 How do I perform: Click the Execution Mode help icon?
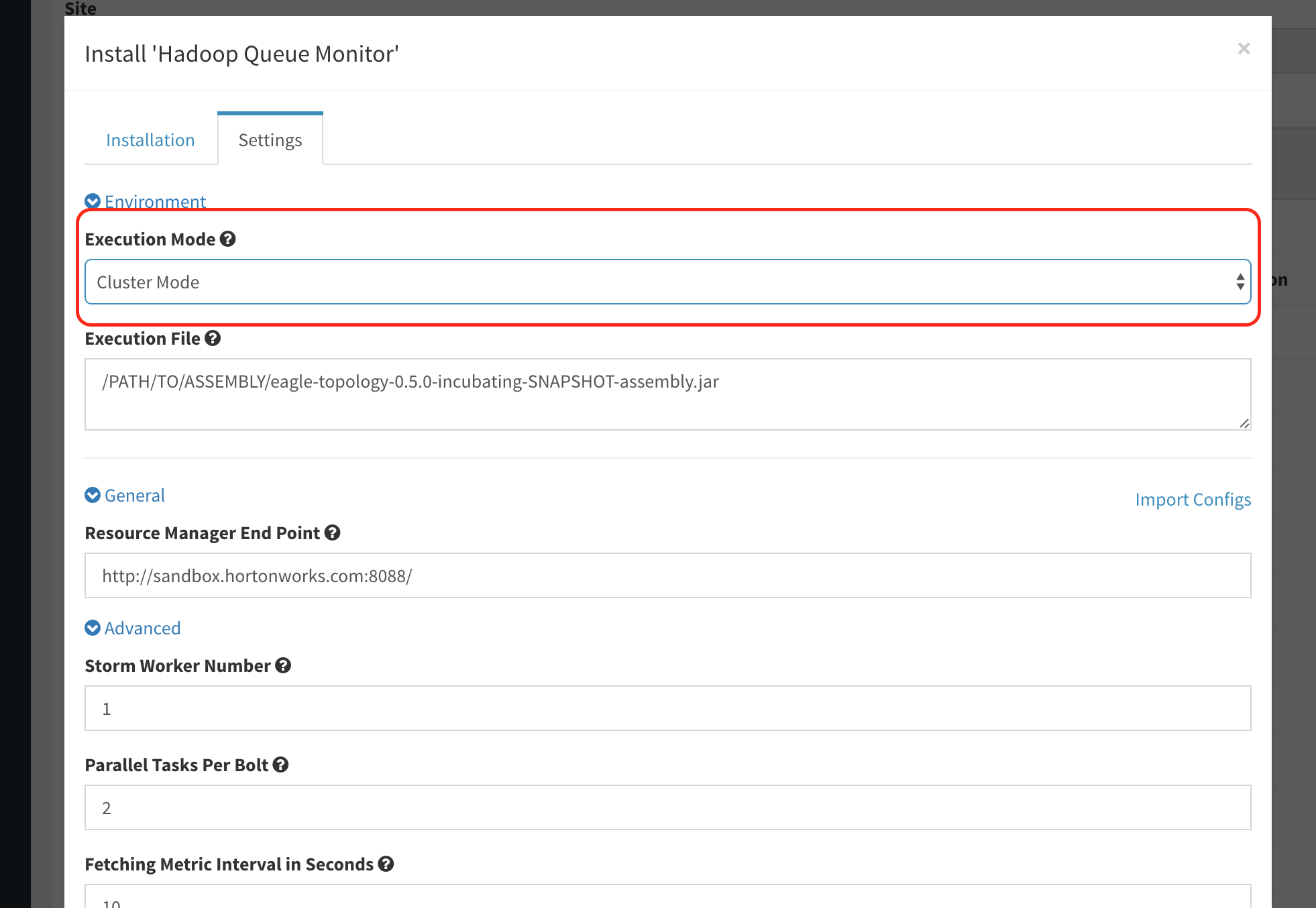point(228,239)
